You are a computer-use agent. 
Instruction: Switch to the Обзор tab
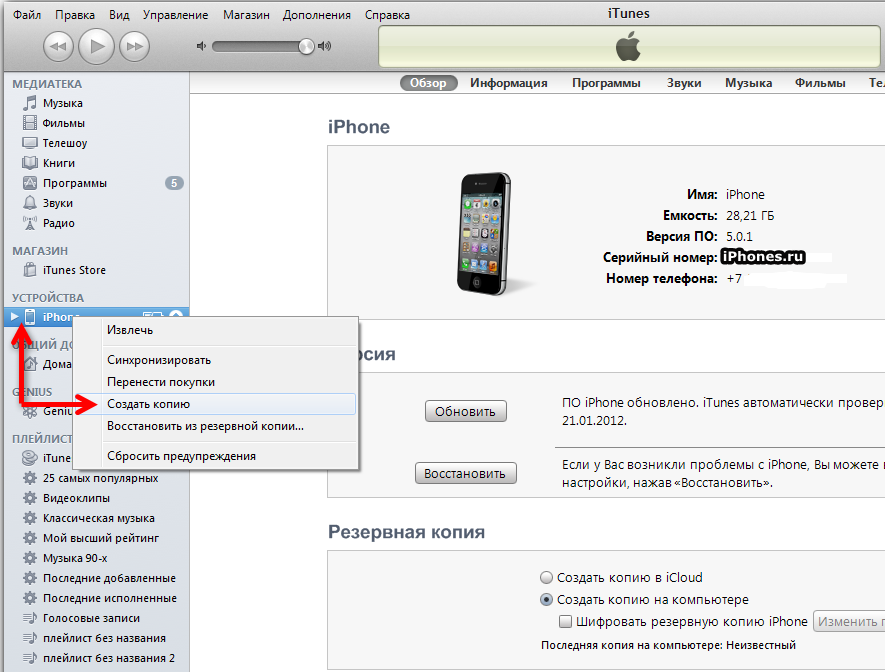(x=428, y=83)
